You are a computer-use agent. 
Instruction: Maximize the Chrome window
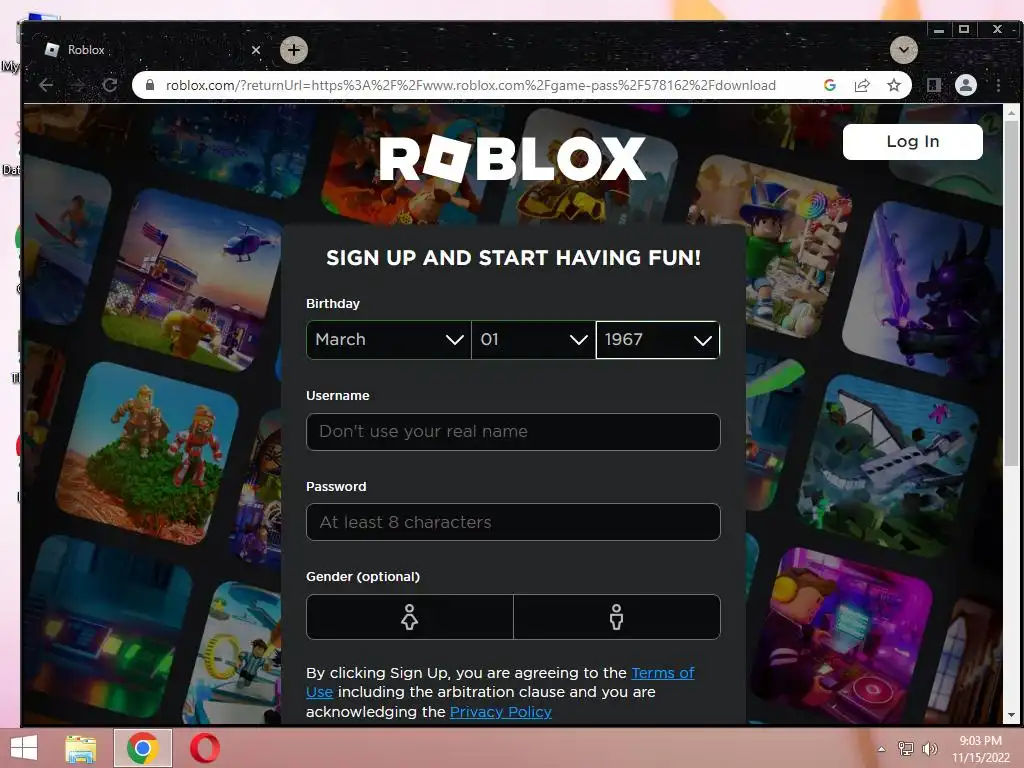point(964,29)
